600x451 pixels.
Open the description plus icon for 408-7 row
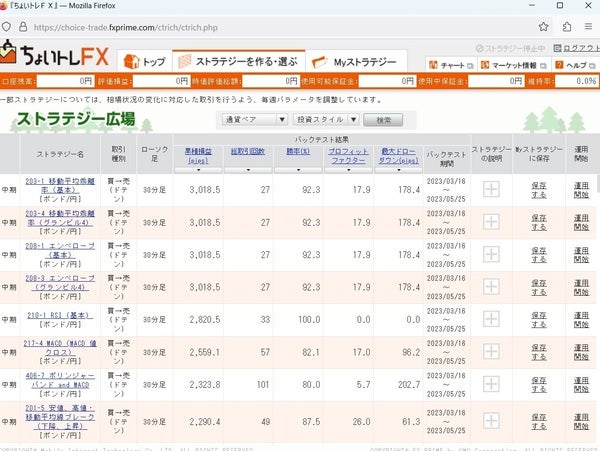point(491,384)
